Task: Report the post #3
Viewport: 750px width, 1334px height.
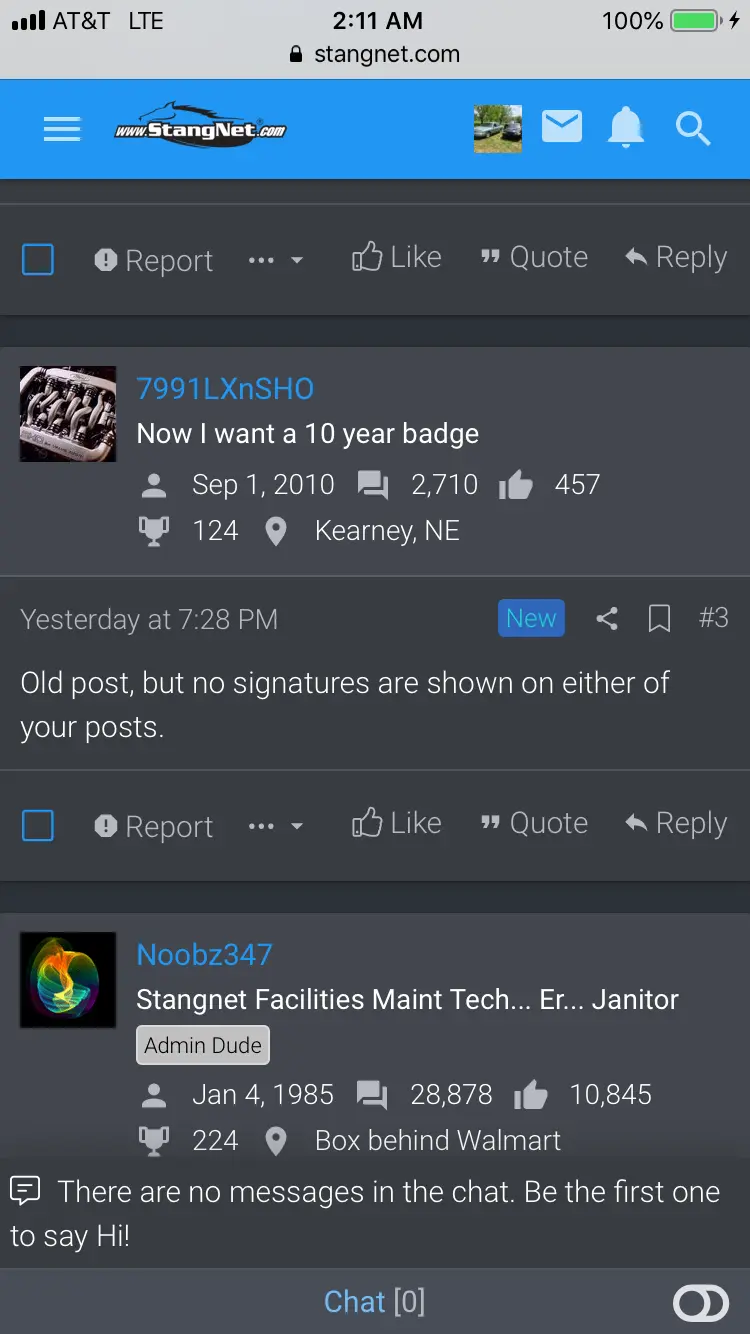Action: (x=153, y=827)
